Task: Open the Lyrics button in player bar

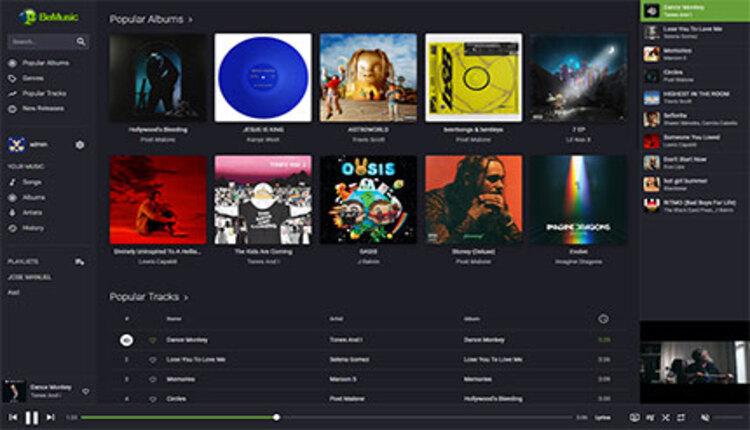Action: pos(603,417)
